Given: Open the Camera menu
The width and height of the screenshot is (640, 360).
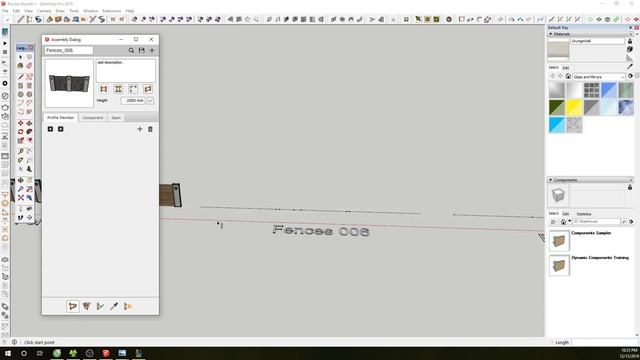Looking at the screenshot, I should pos(44,11).
